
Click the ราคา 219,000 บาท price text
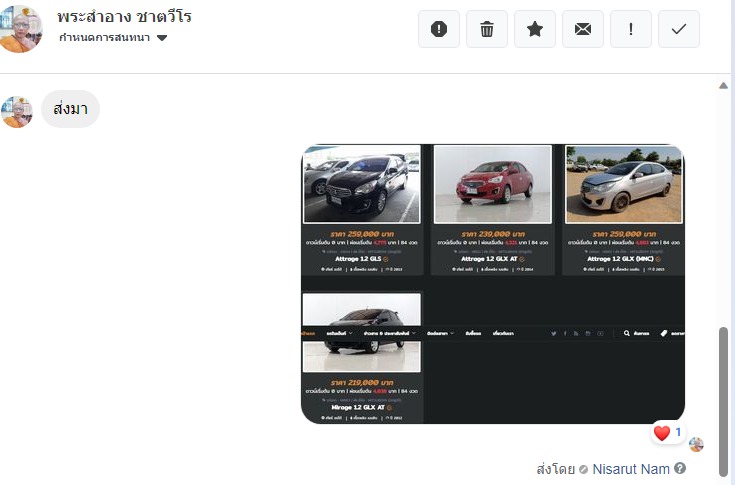pyautogui.click(x=361, y=382)
